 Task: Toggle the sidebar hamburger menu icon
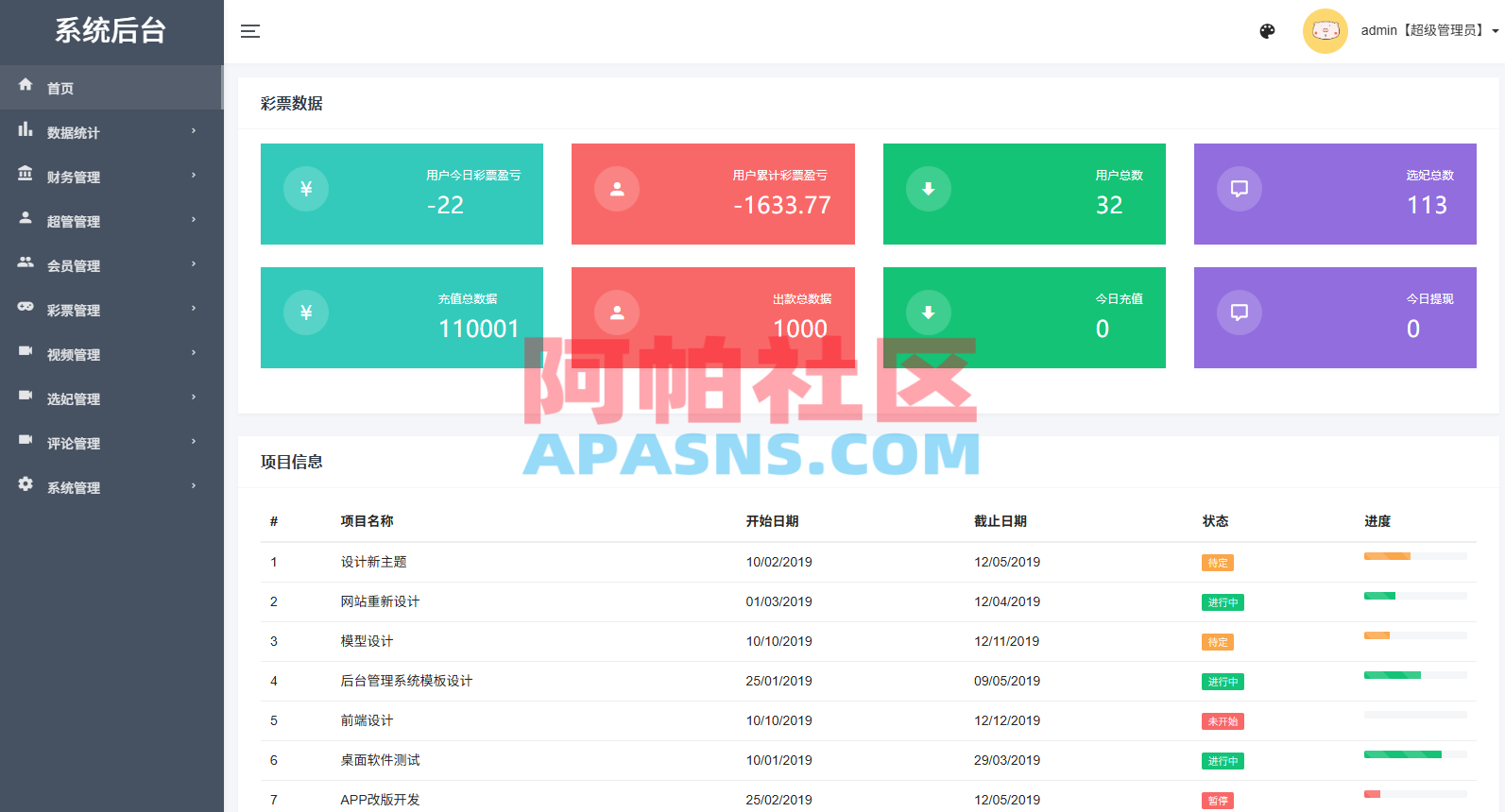pyautogui.click(x=250, y=31)
